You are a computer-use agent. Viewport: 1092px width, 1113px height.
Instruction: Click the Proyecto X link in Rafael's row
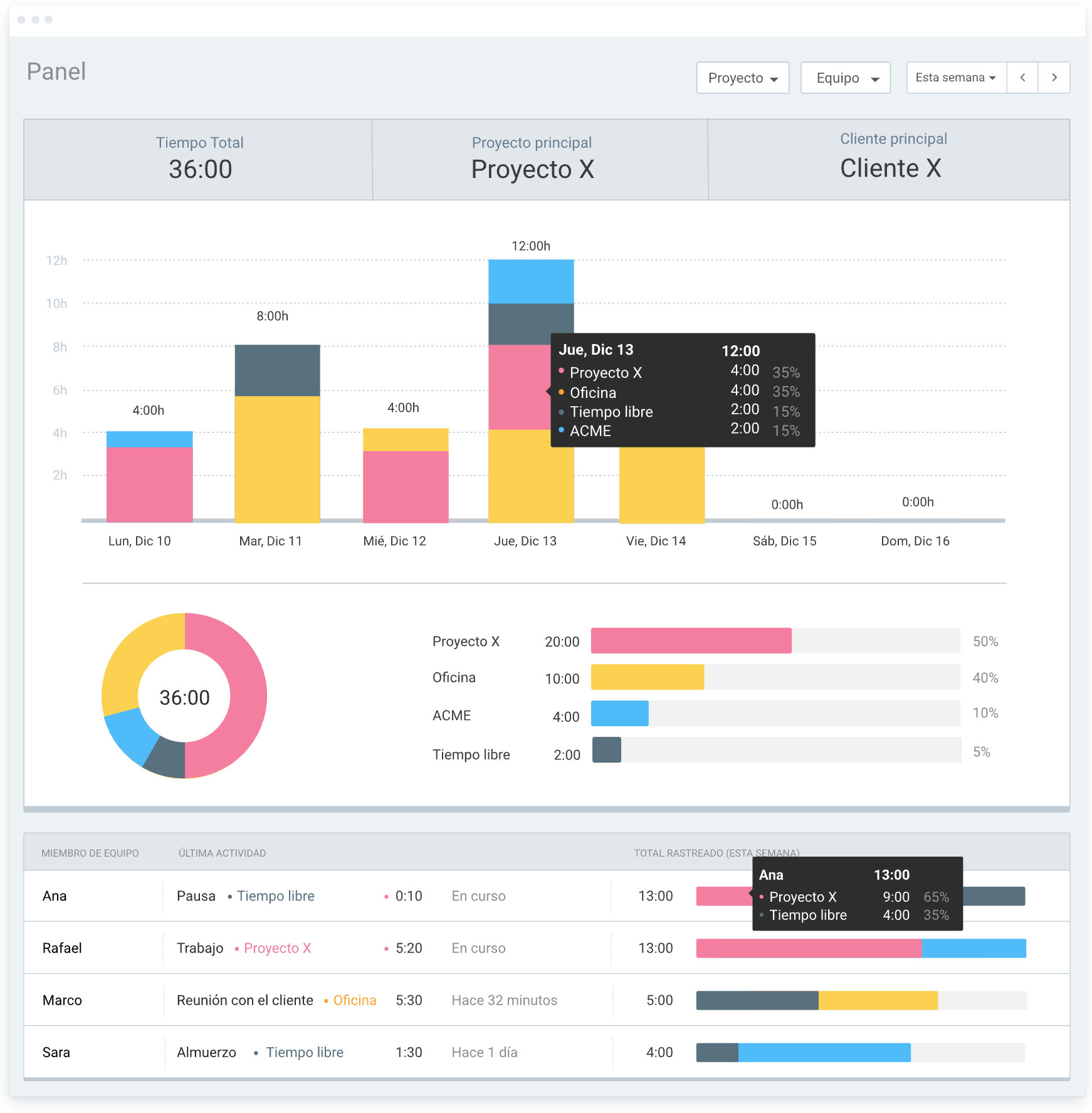[x=277, y=948]
